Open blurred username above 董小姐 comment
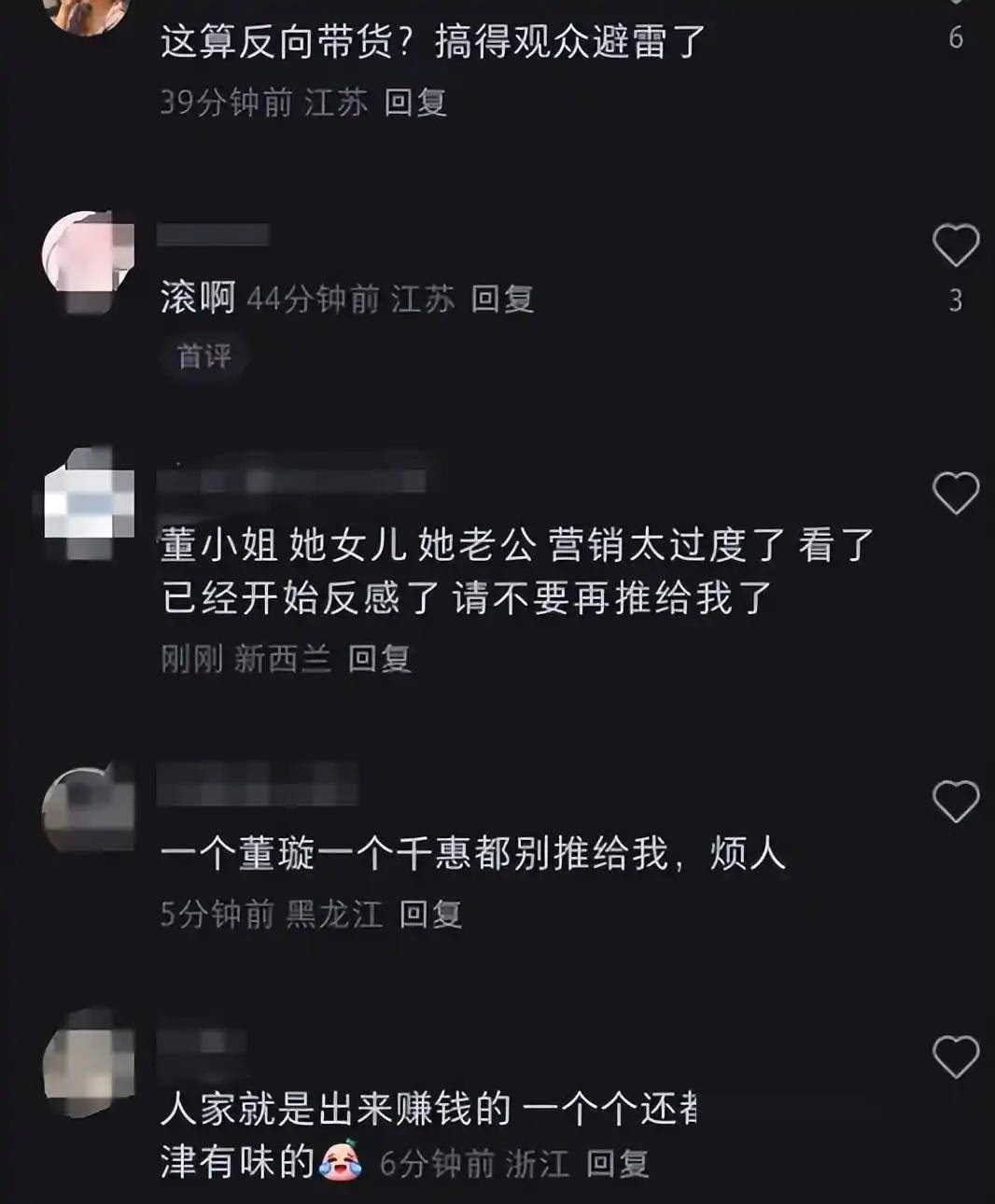 (x=291, y=480)
